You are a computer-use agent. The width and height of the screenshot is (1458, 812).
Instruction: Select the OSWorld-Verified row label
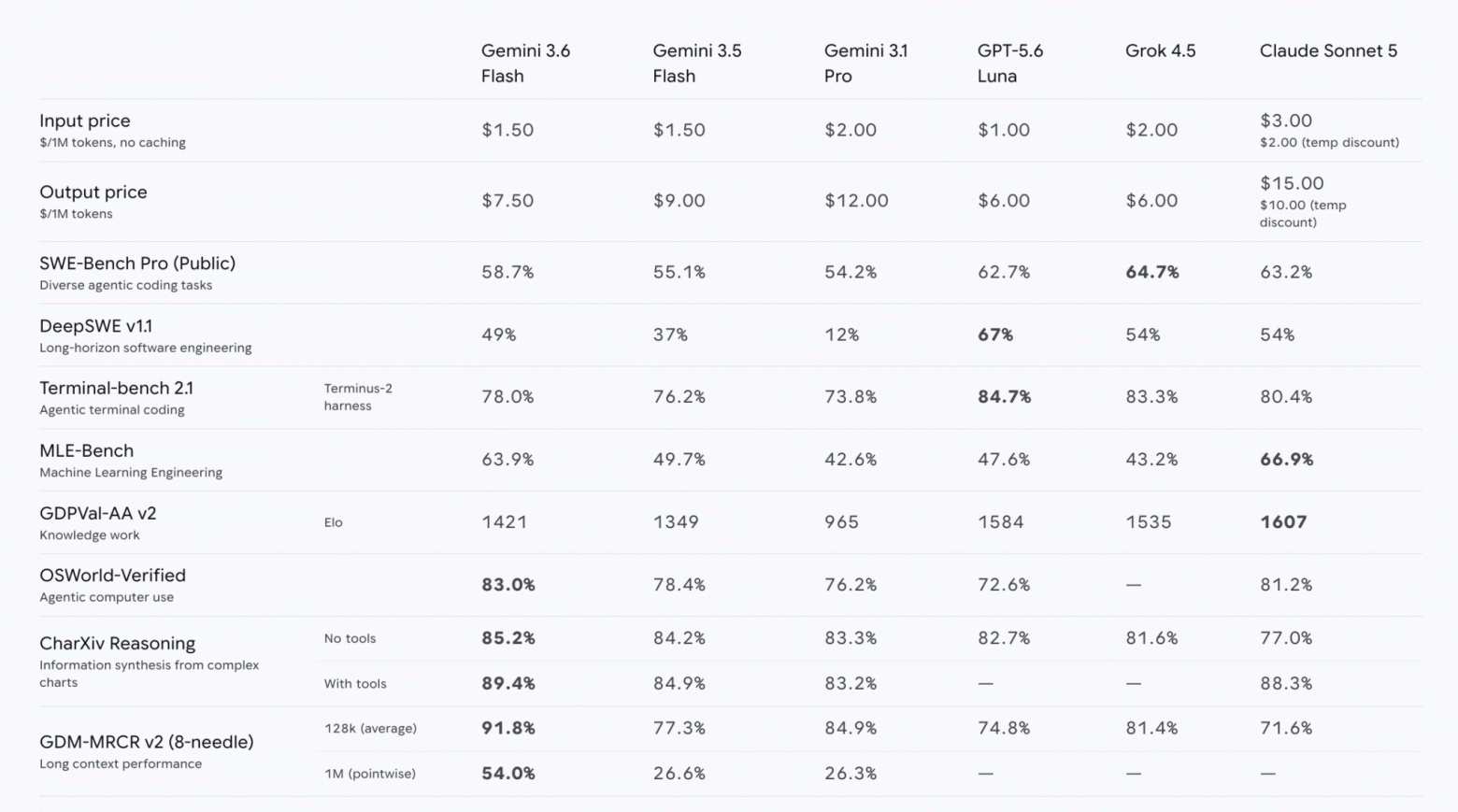(x=112, y=576)
